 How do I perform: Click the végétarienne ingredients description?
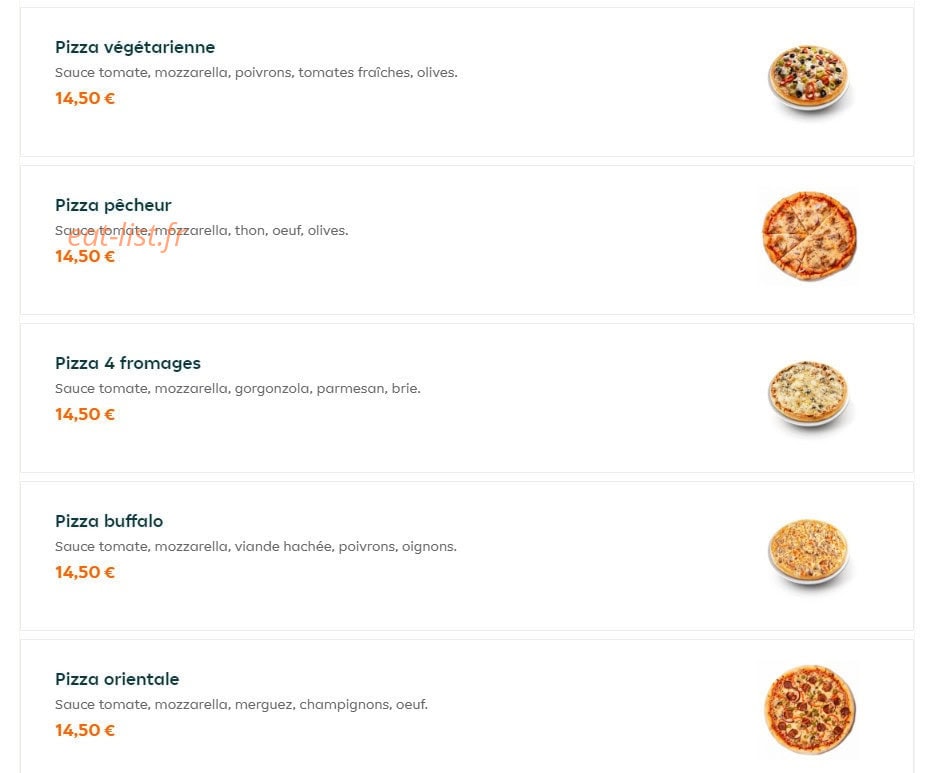pos(256,73)
